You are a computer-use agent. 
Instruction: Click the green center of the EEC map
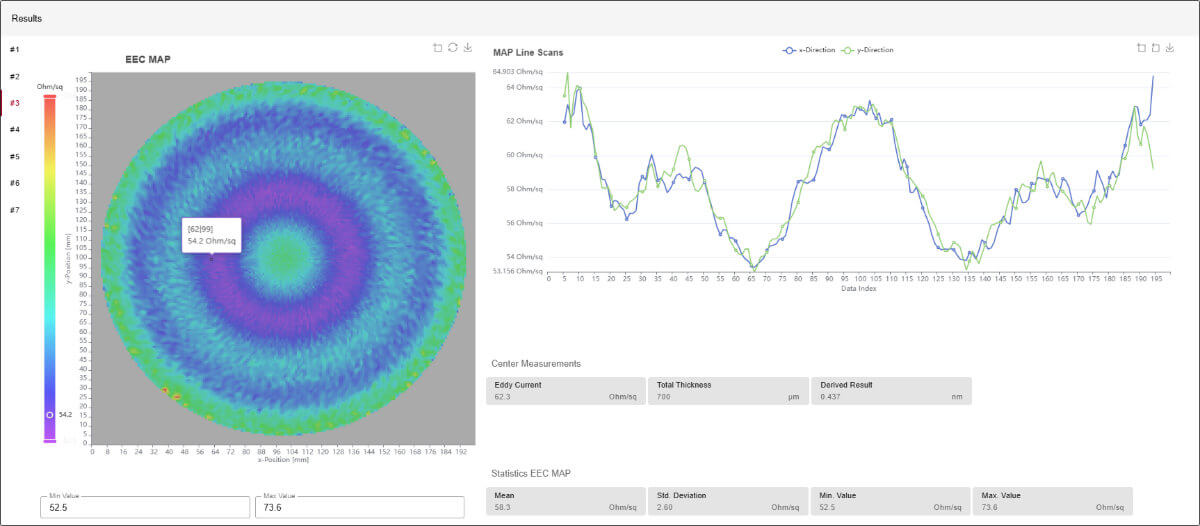click(284, 259)
